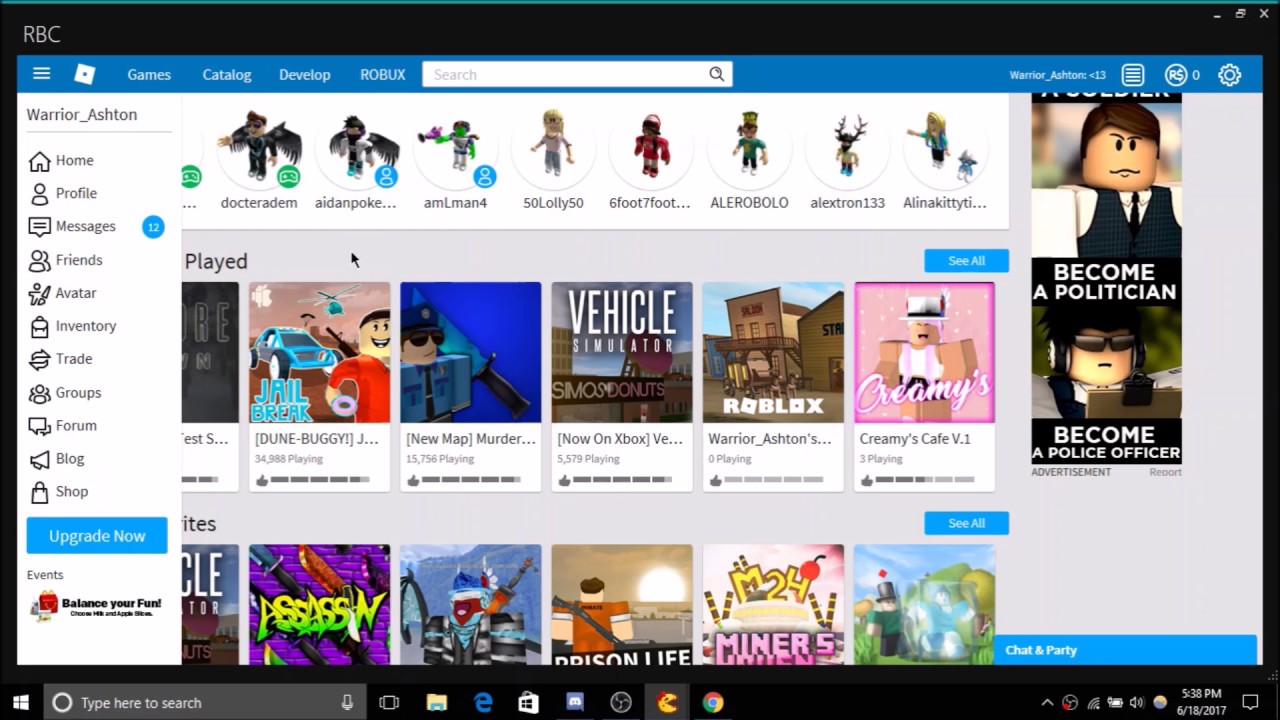This screenshot has width=1280, height=720.
Task: Select Forum in the sidebar
Action: click(76, 426)
